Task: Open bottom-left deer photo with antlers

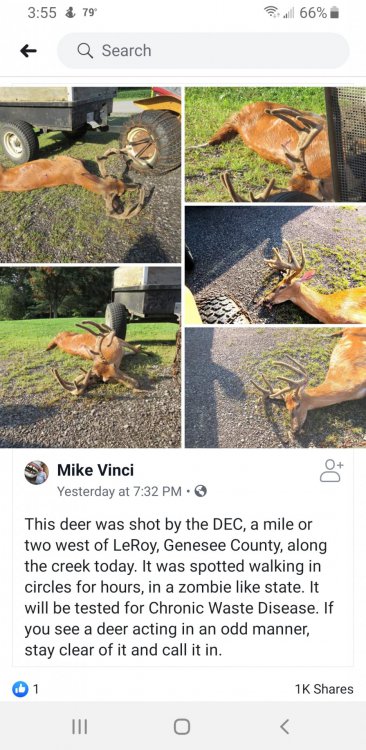Action: [x=90, y=357]
